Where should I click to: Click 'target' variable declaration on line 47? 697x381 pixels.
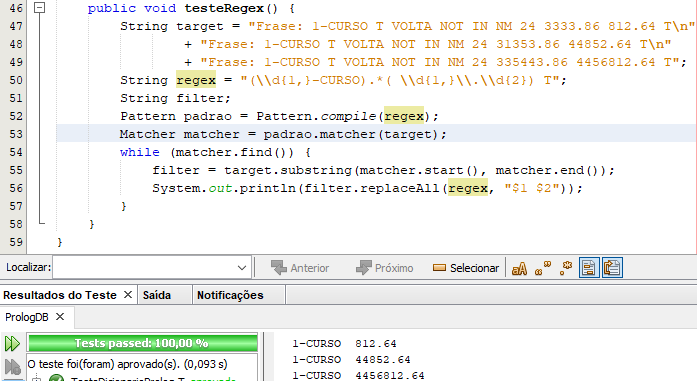click(200, 26)
